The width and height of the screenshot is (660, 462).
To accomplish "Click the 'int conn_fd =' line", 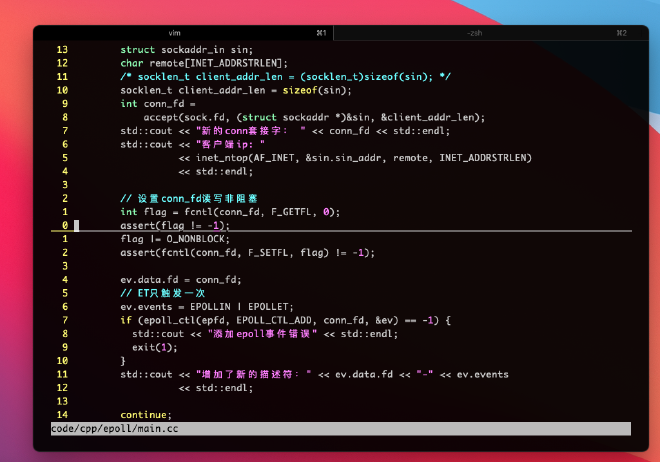I will pos(158,104).
